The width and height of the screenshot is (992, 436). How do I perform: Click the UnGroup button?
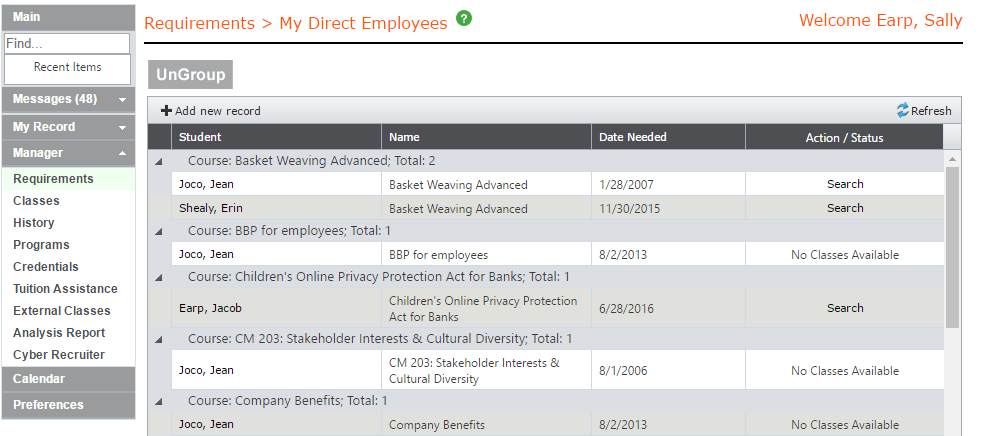coord(190,75)
